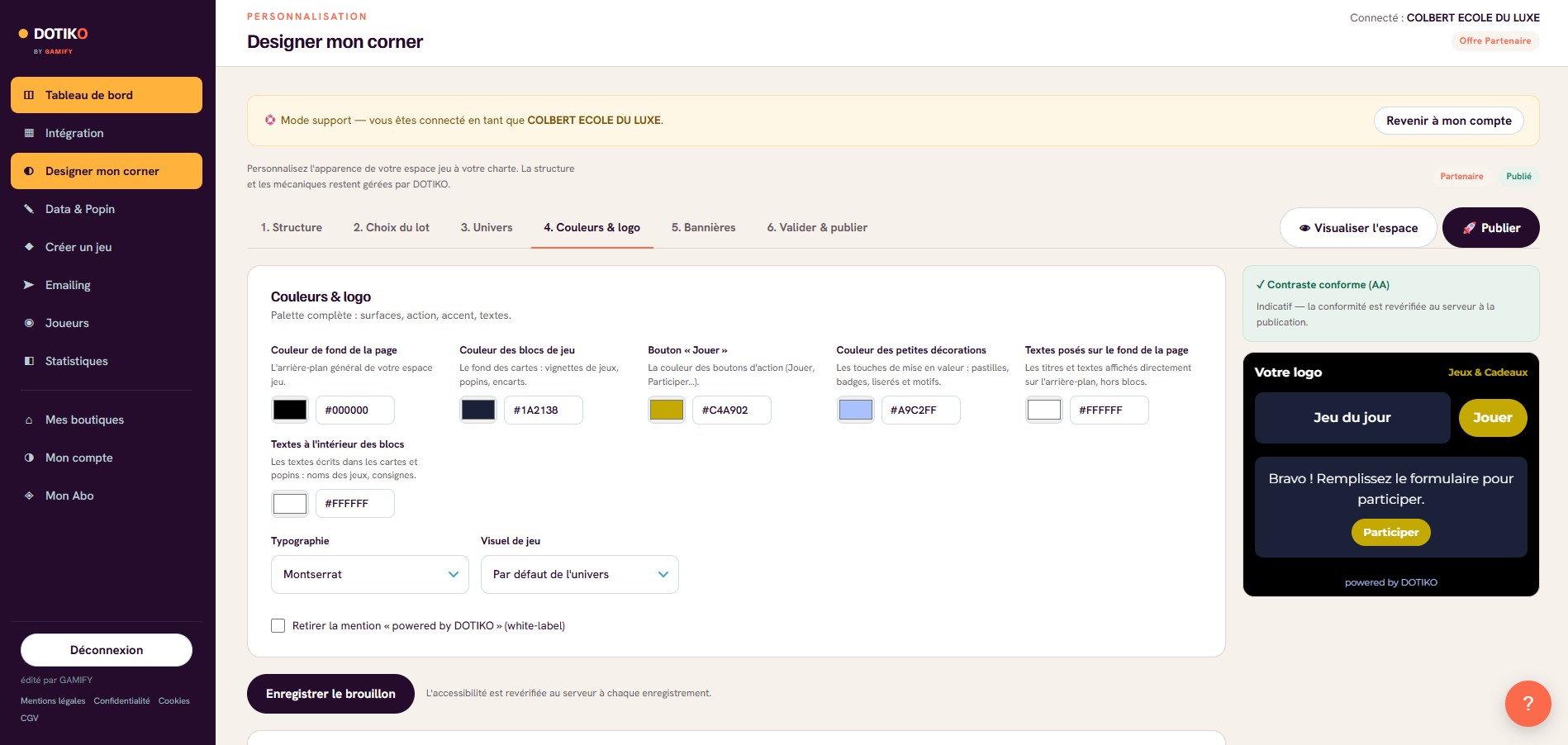Click Enregistrer le brouillon button
The height and width of the screenshot is (745, 1568).
[x=330, y=694]
